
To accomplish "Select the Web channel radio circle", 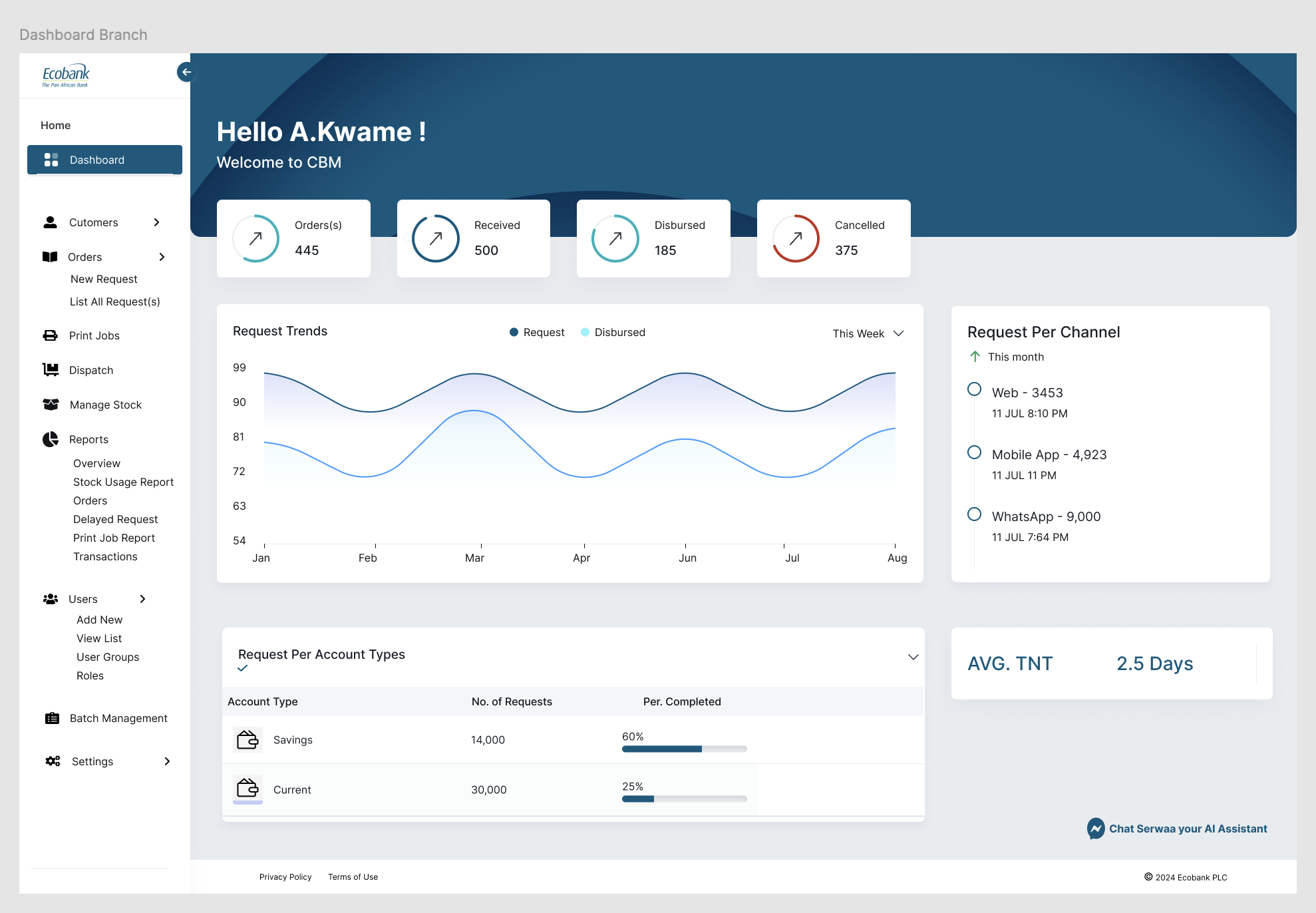I will point(974,389).
